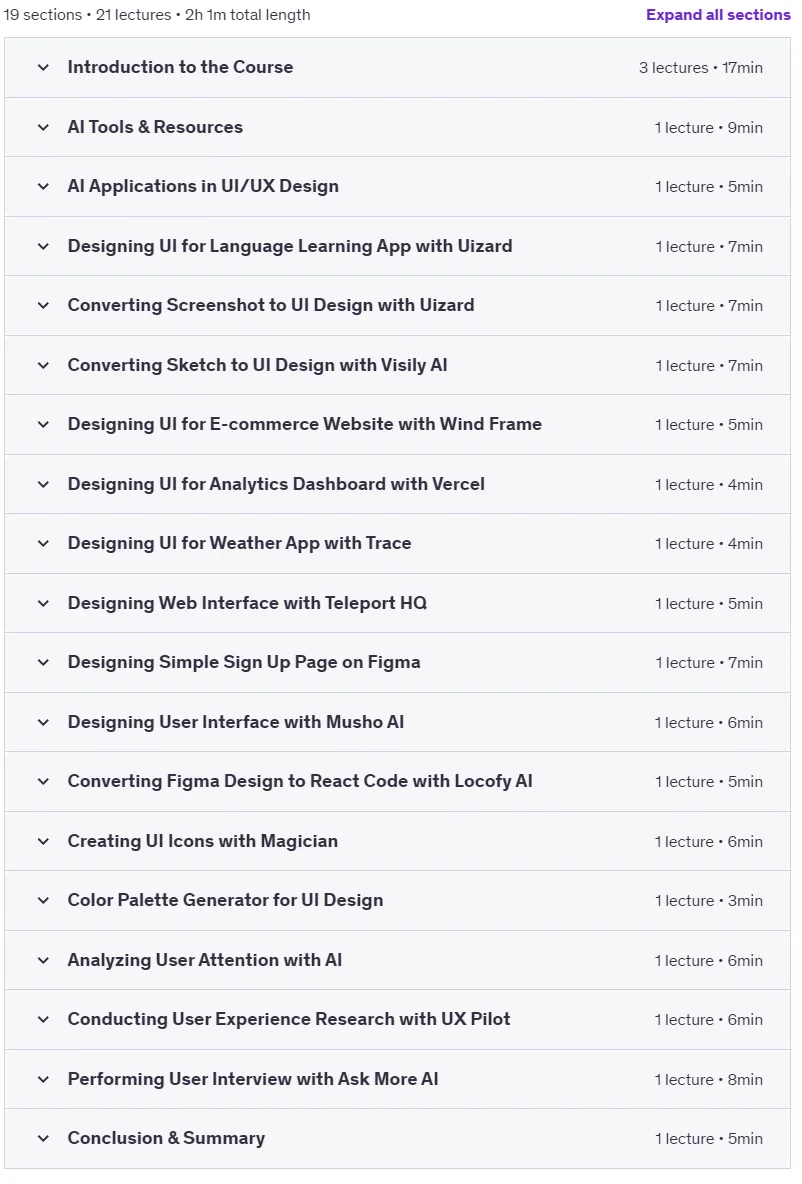Click Expand all sections link

[x=718, y=14]
